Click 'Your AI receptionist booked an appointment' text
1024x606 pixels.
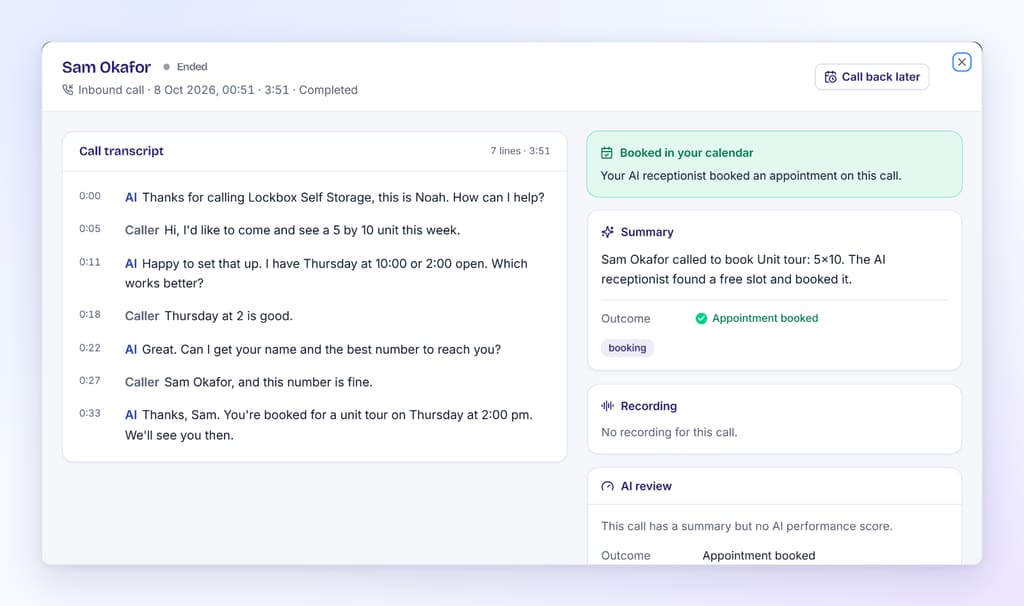tap(751, 176)
